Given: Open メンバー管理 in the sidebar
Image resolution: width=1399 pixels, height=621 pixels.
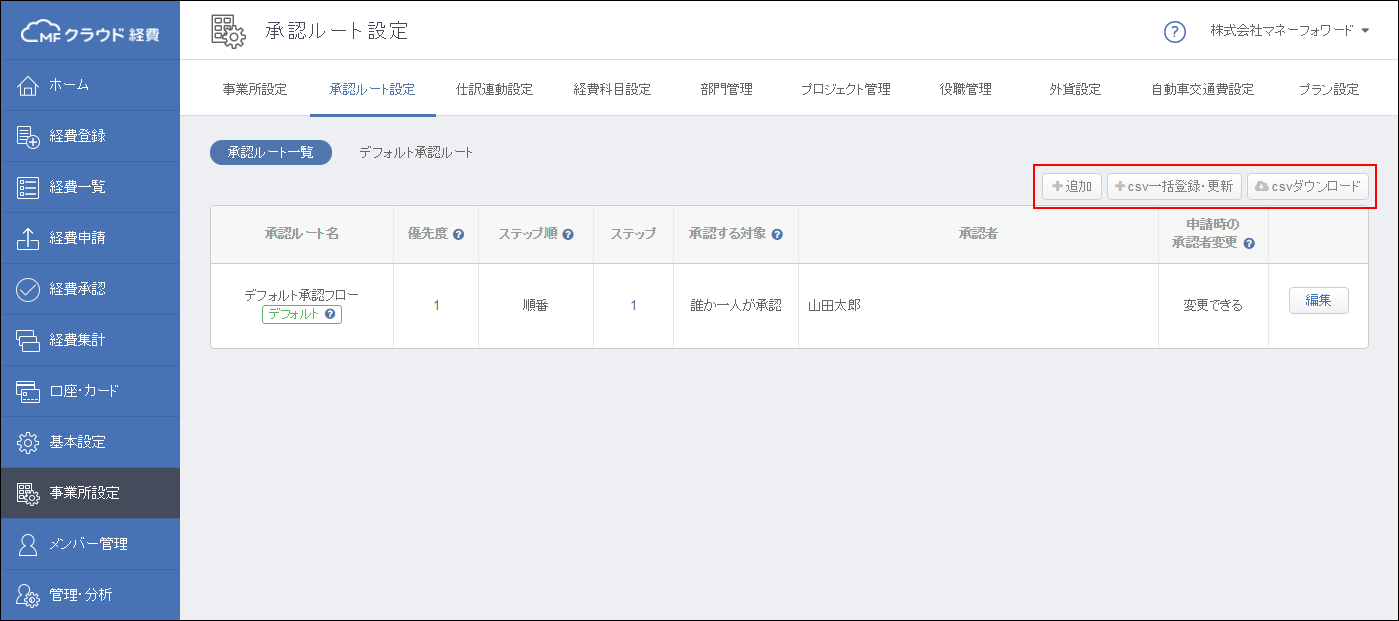Looking at the screenshot, I should pyautogui.click(x=90, y=544).
